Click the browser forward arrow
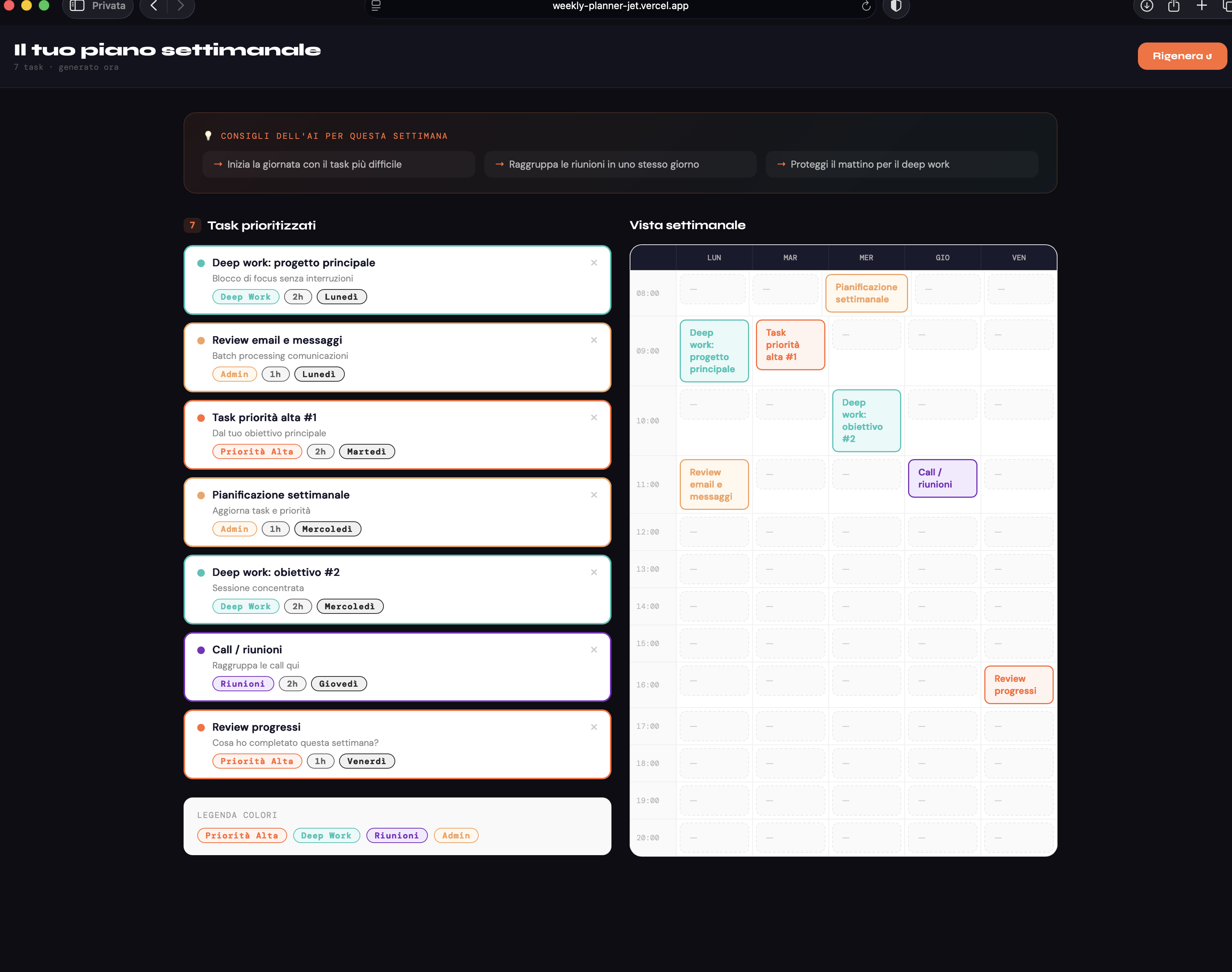 pyautogui.click(x=181, y=6)
